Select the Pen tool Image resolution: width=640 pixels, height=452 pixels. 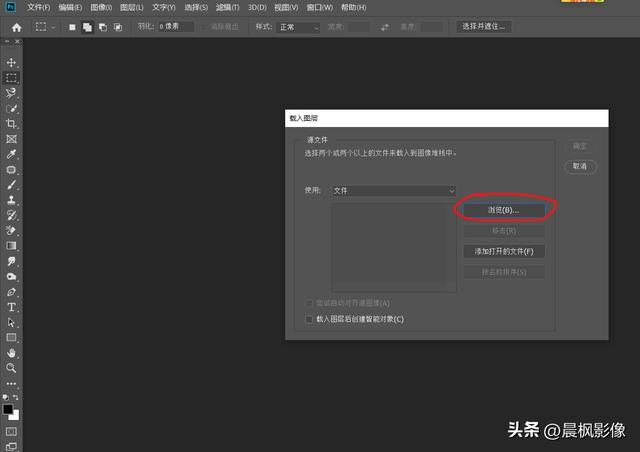(x=11, y=292)
